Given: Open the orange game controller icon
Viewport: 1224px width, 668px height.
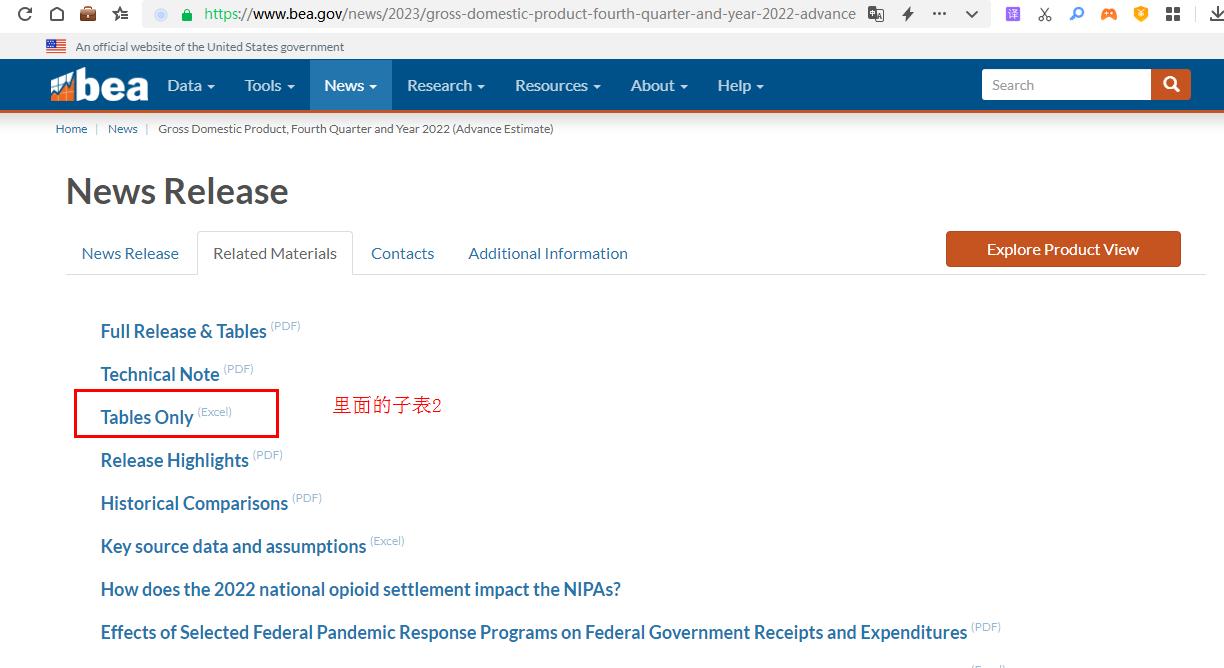Looking at the screenshot, I should click(1108, 14).
